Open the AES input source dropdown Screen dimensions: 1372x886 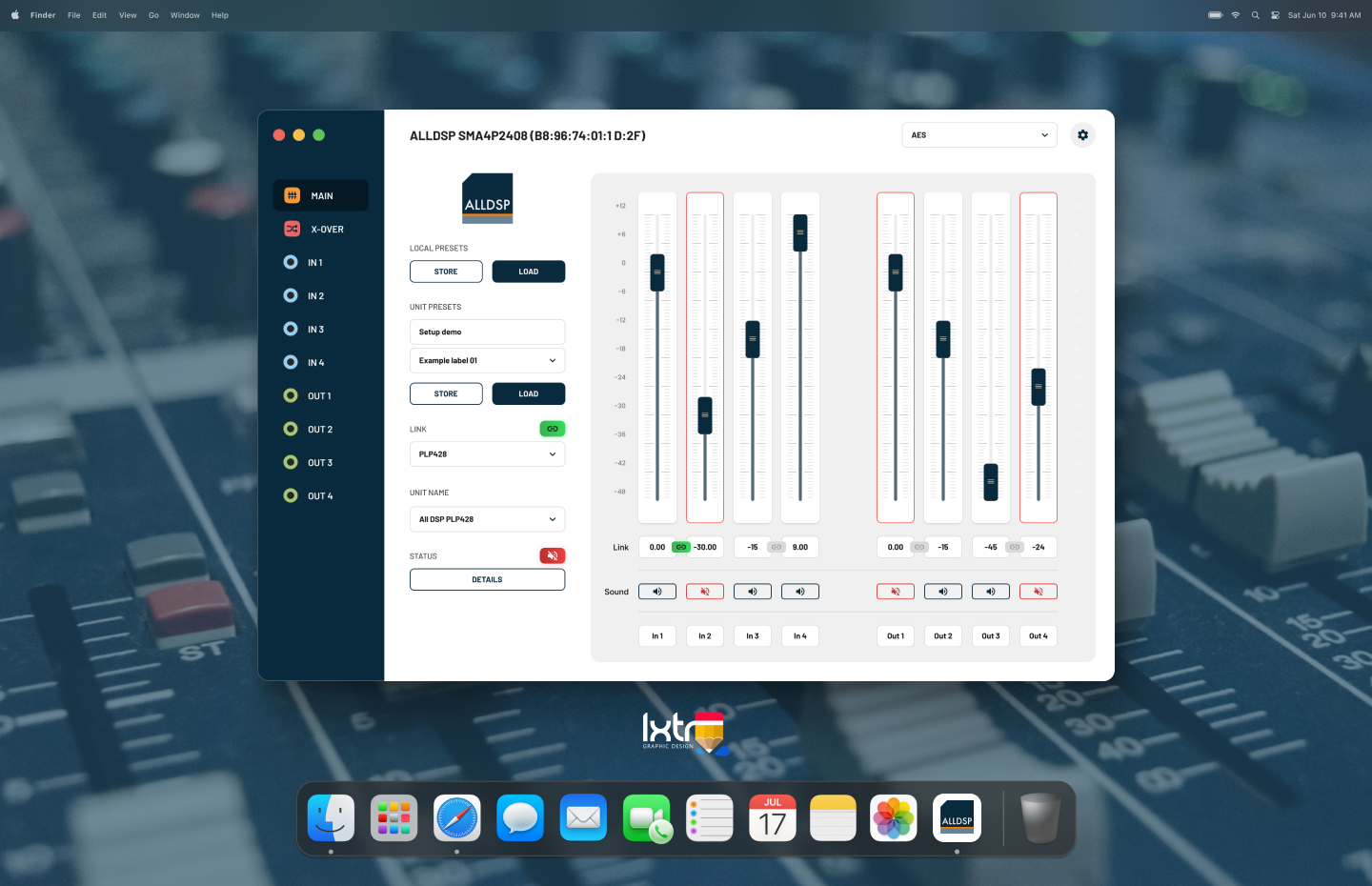click(979, 135)
